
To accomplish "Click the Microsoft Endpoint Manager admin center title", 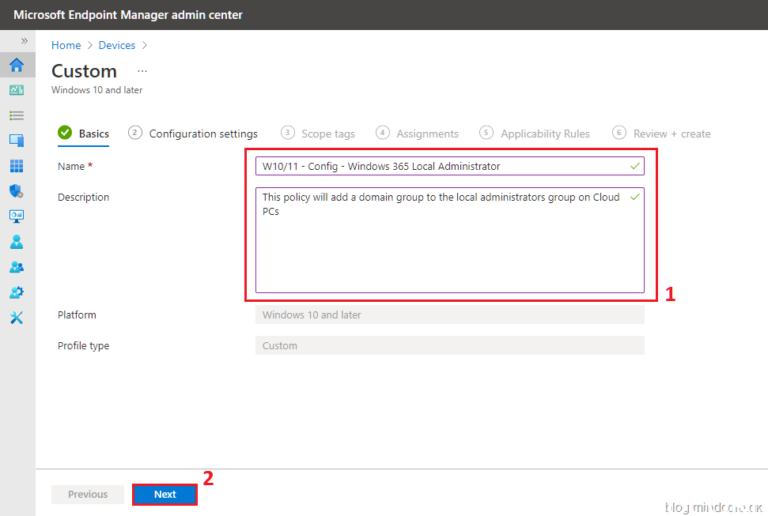I will tap(128, 15).
